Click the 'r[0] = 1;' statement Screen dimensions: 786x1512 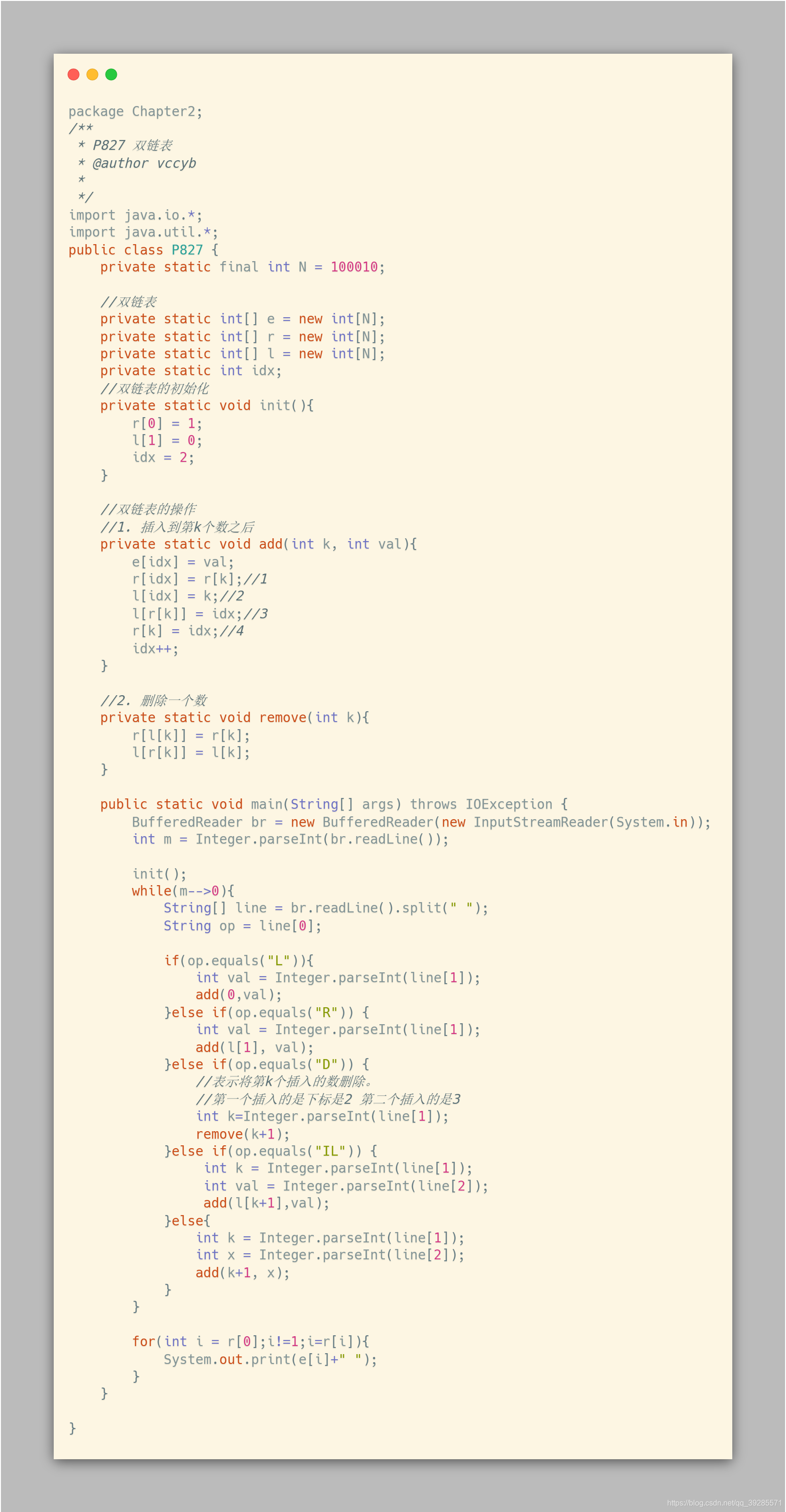point(167,423)
